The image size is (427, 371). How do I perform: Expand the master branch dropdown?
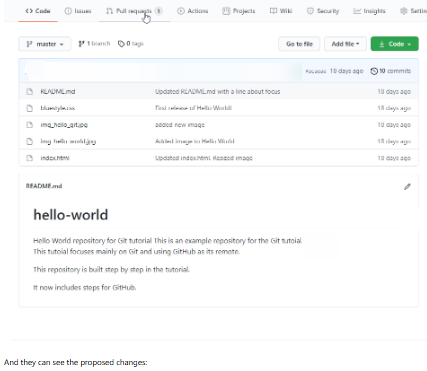(x=45, y=44)
